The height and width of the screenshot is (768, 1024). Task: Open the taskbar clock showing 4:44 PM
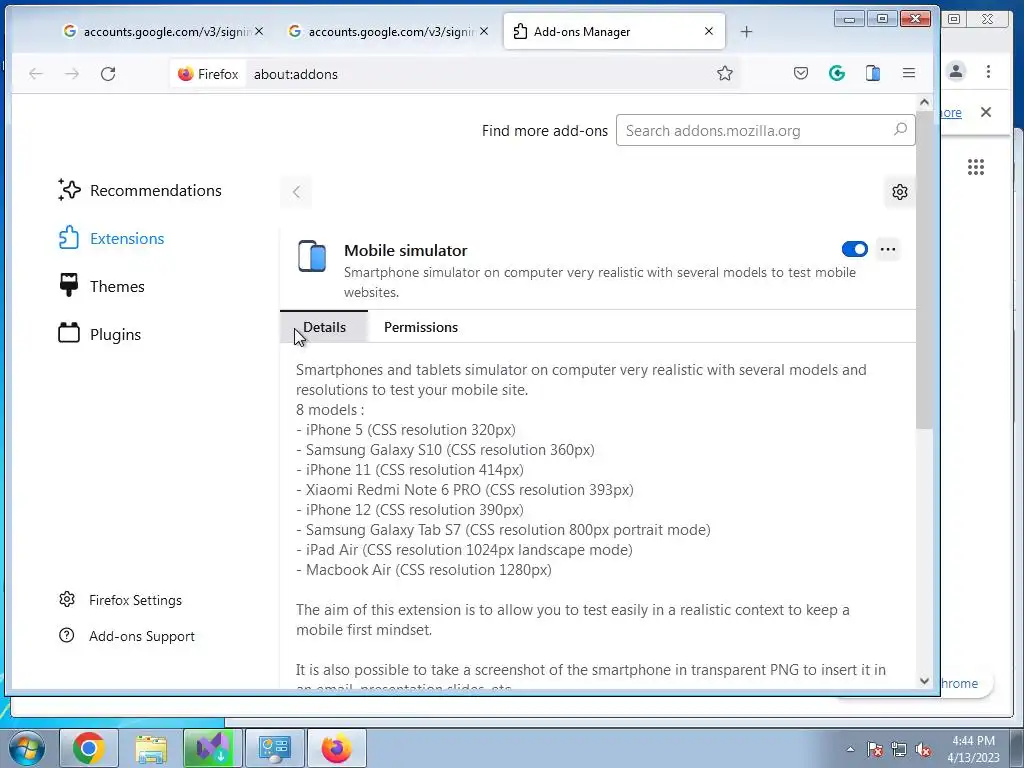point(973,749)
